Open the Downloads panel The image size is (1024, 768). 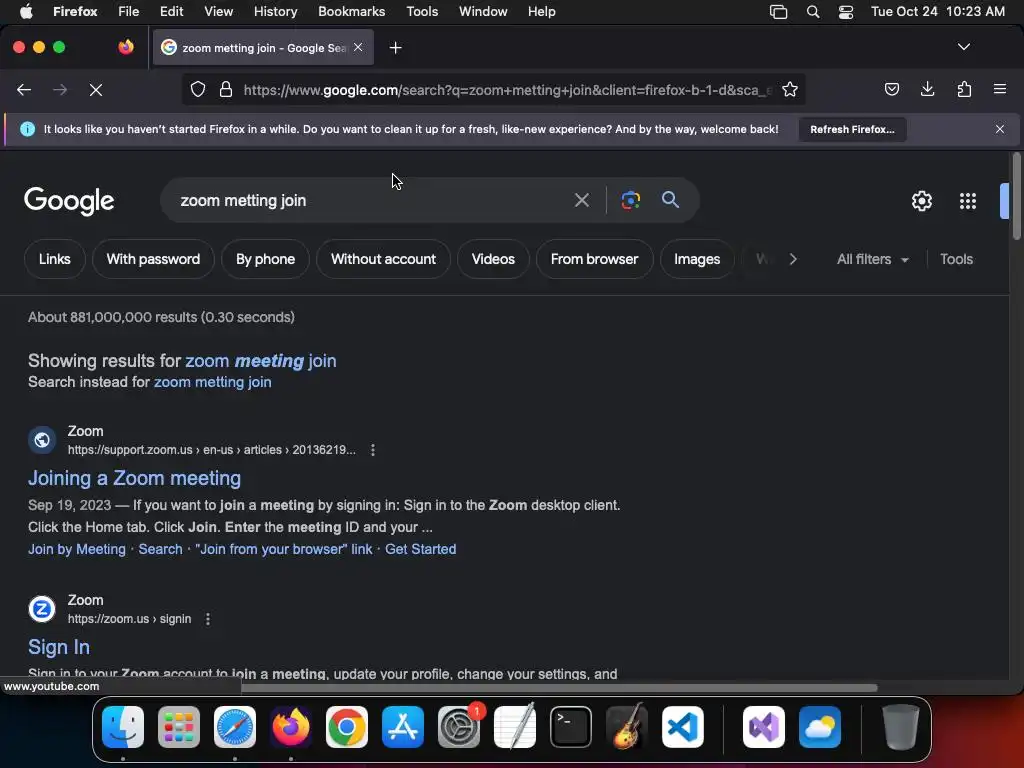(927, 89)
